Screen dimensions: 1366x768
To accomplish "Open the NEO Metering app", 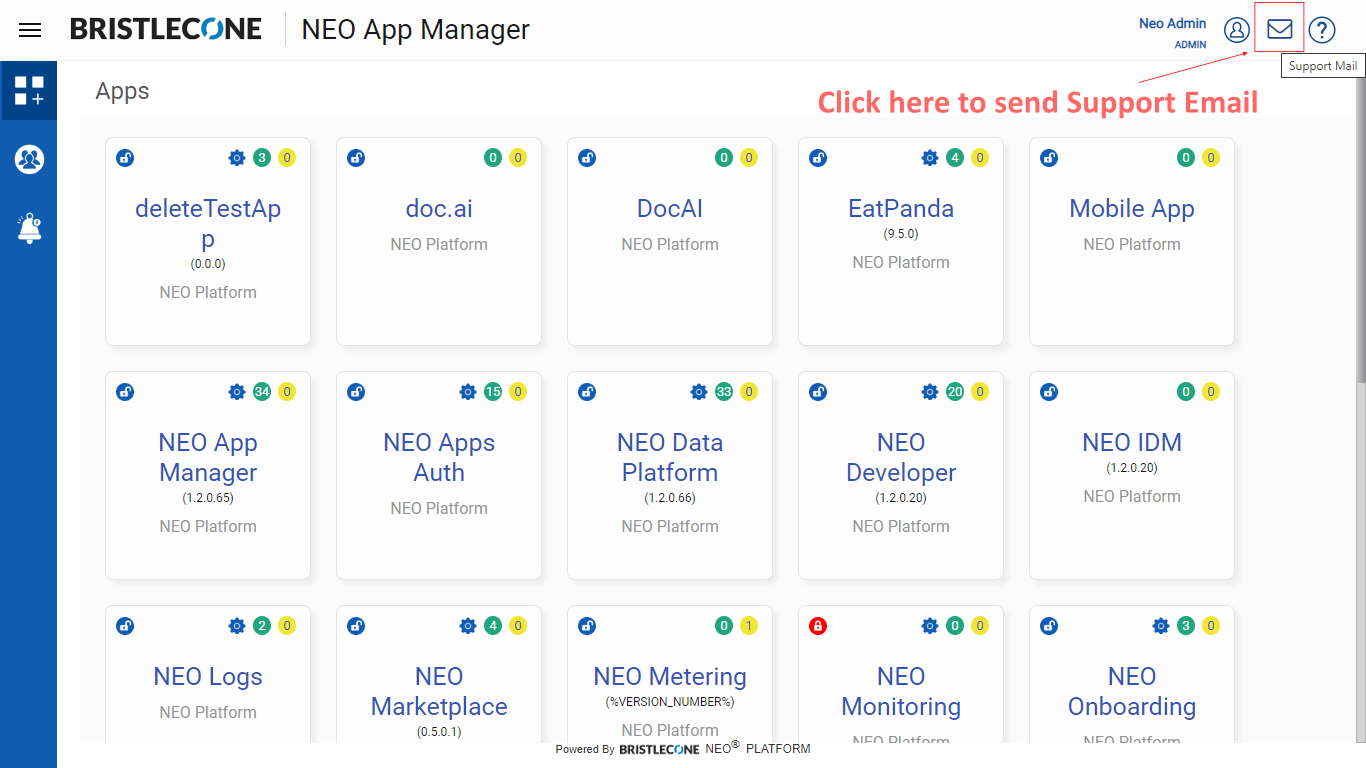I will (670, 677).
